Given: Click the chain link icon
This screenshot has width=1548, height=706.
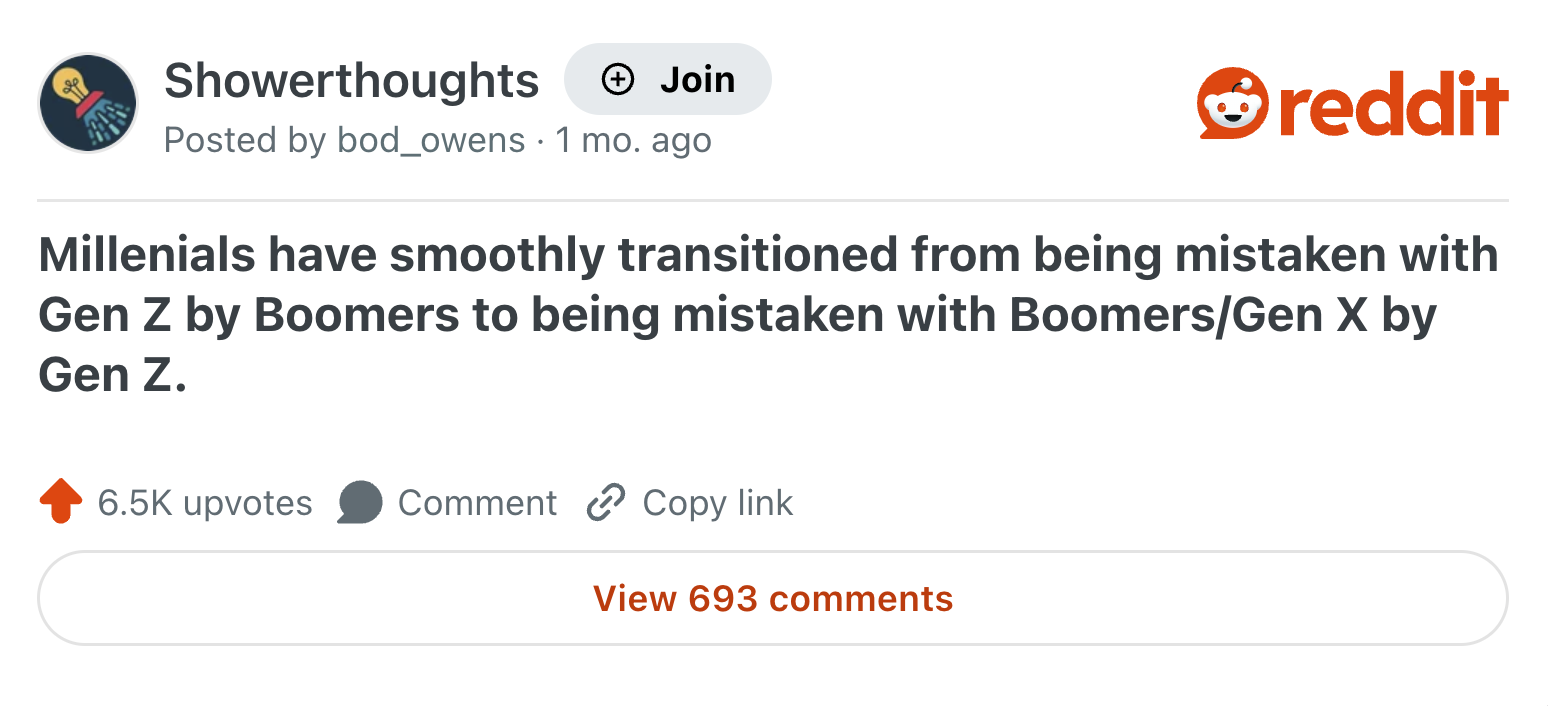Looking at the screenshot, I should click(606, 502).
